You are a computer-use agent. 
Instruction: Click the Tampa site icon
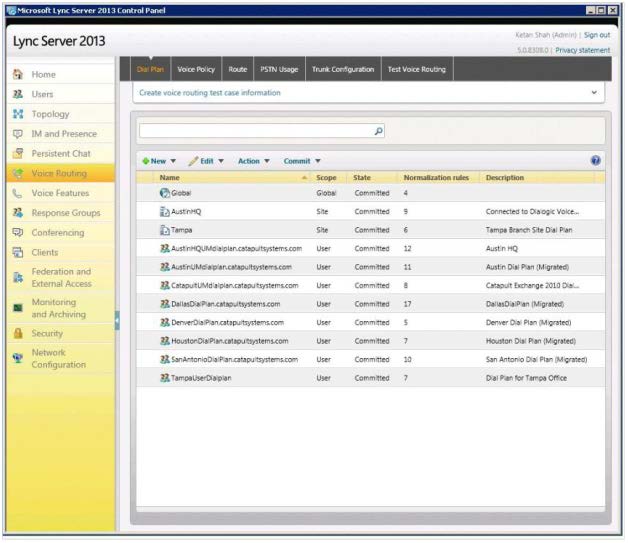[164, 230]
